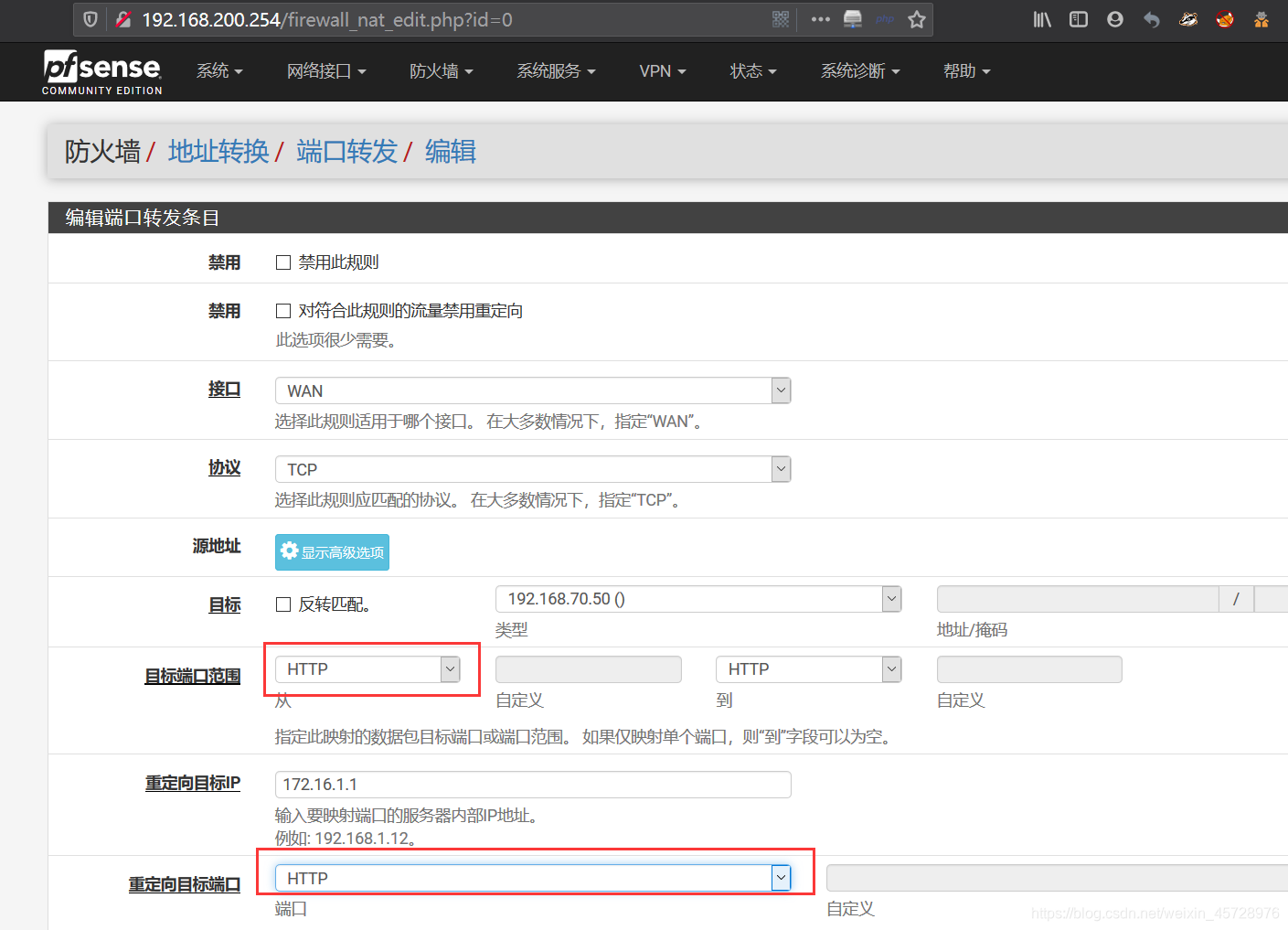Click the server info icon in address bar
This screenshot has height=930, width=1288.
pos(853,19)
